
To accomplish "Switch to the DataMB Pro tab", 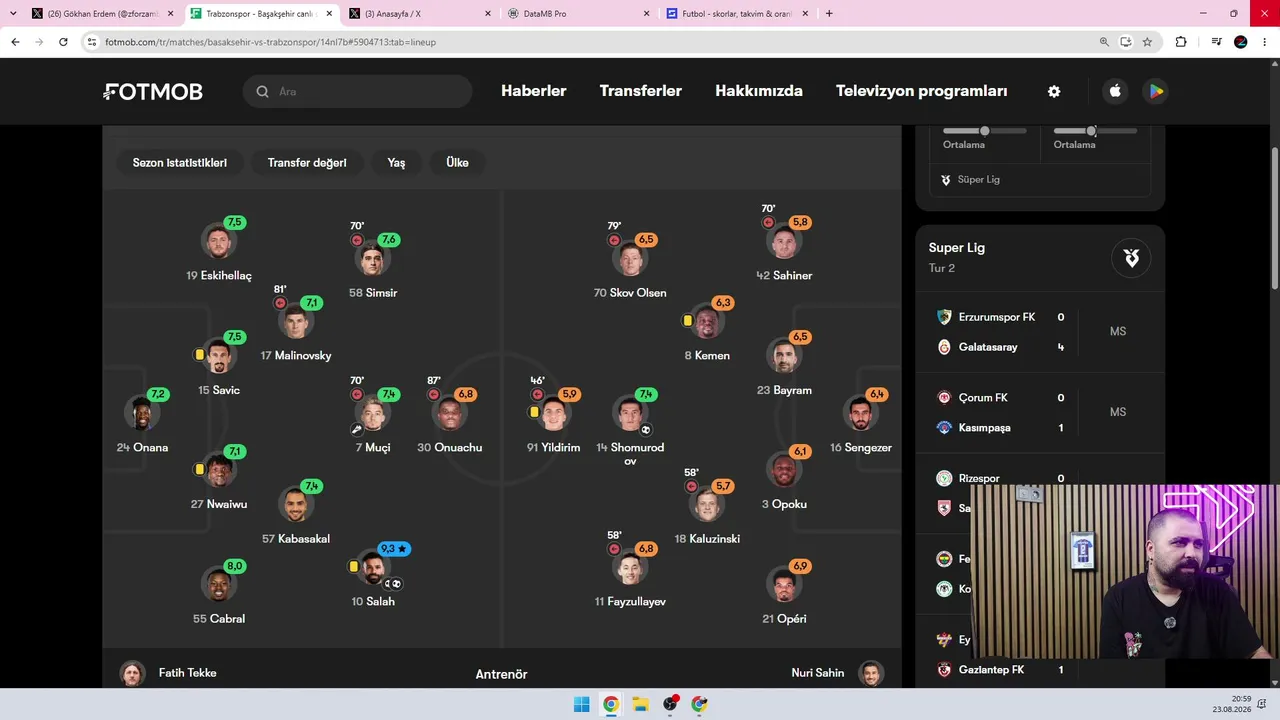I will (x=578, y=14).
